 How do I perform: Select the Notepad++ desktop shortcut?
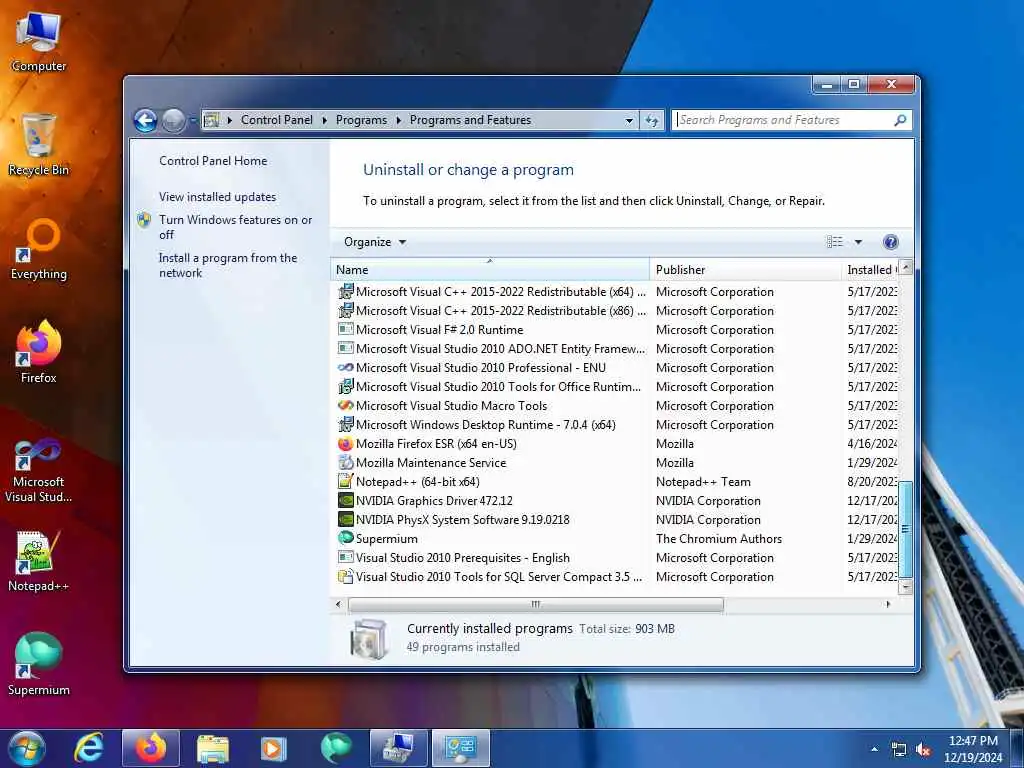(x=39, y=562)
